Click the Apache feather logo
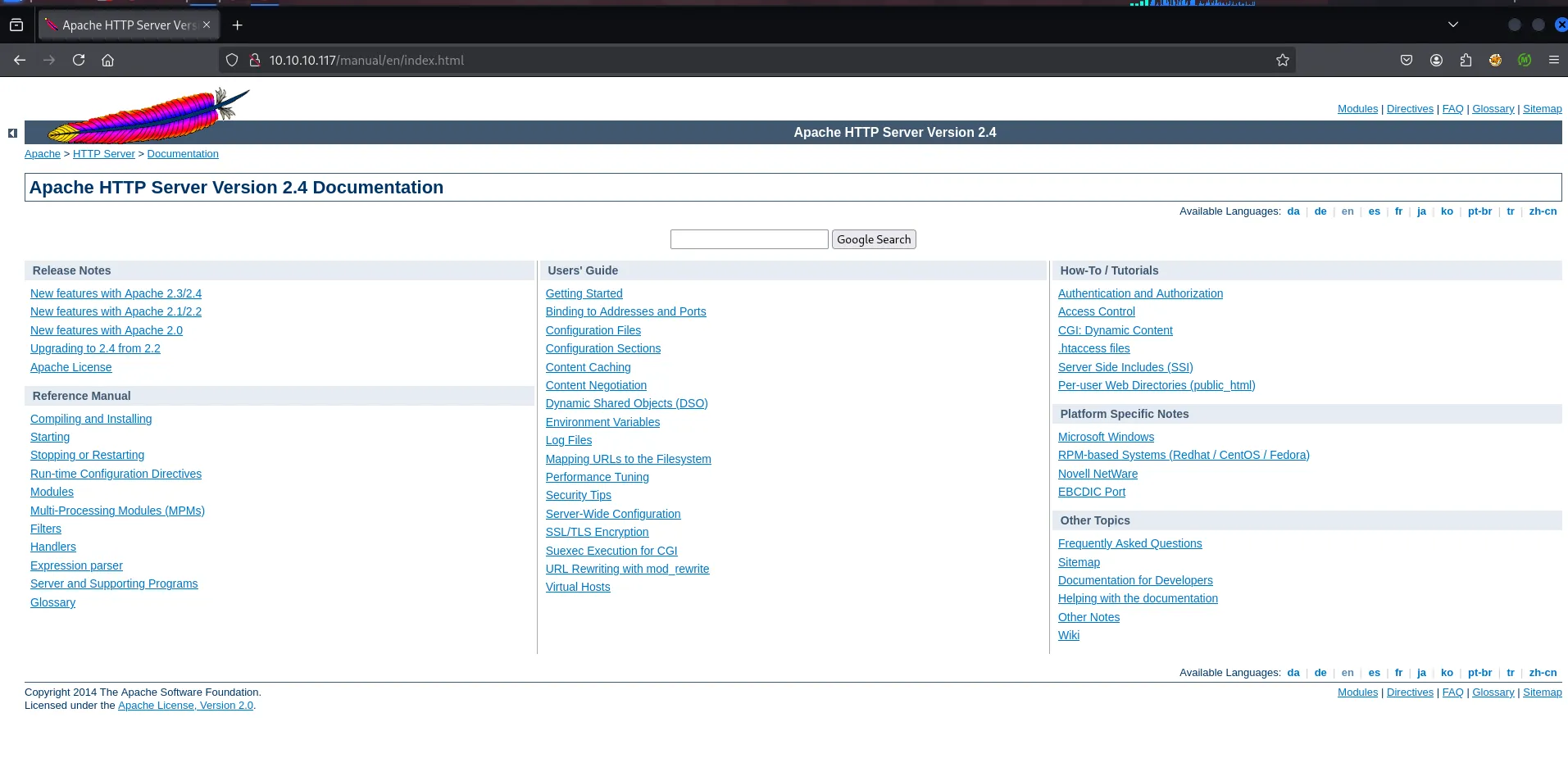The height and width of the screenshot is (781, 1568). pyautogui.click(x=148, y=116)
